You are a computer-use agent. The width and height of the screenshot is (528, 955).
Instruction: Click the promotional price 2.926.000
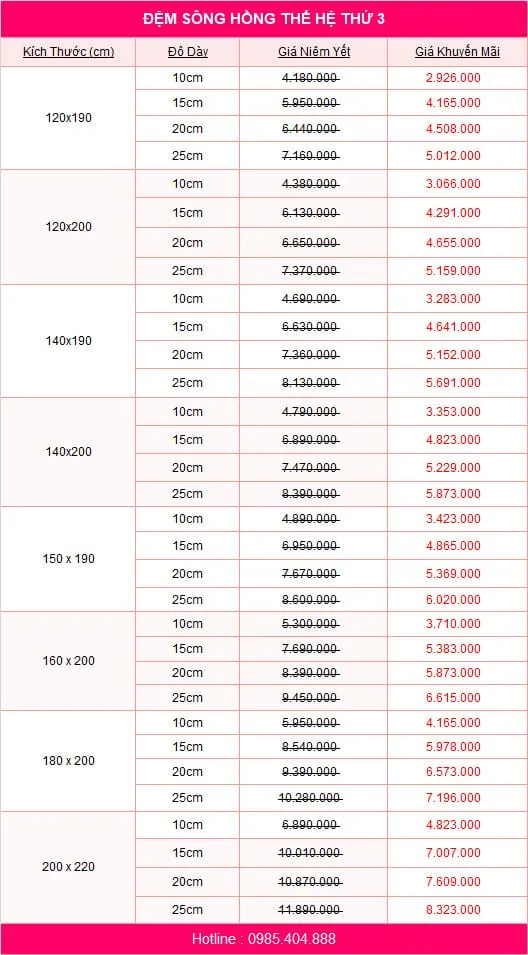click(453, 77)
